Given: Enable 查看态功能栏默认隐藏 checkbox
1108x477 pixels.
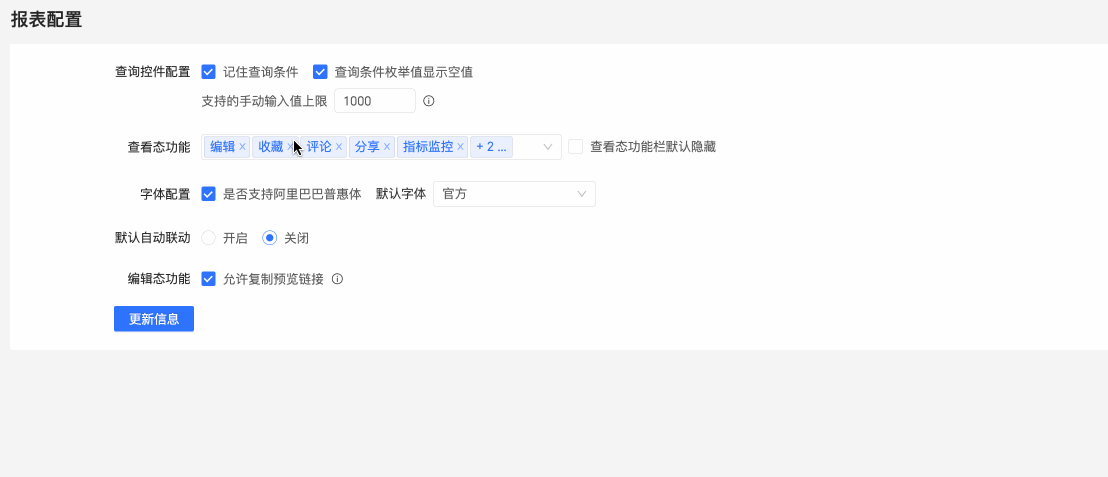Looking at the screenshot, I should click(x=576, y=147).
